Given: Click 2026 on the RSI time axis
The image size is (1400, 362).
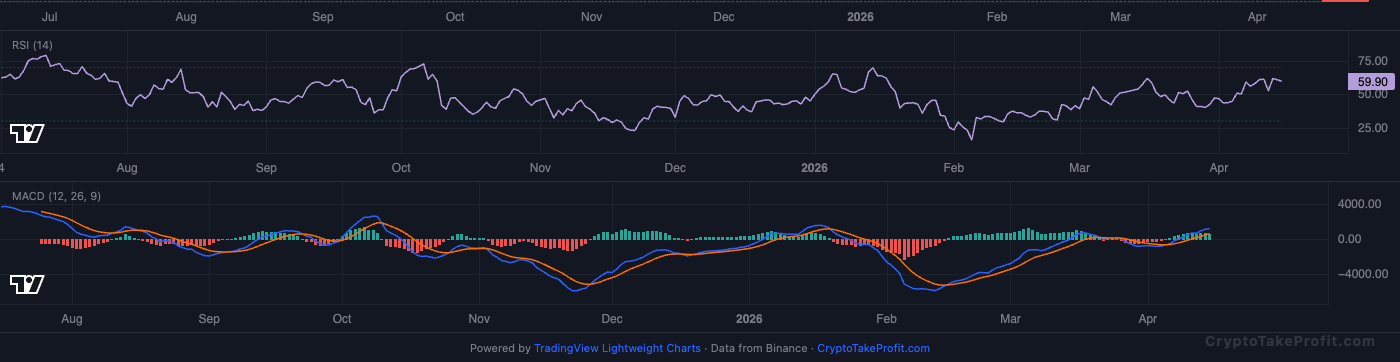Looking at the screenshot, I should click(815, 168).
